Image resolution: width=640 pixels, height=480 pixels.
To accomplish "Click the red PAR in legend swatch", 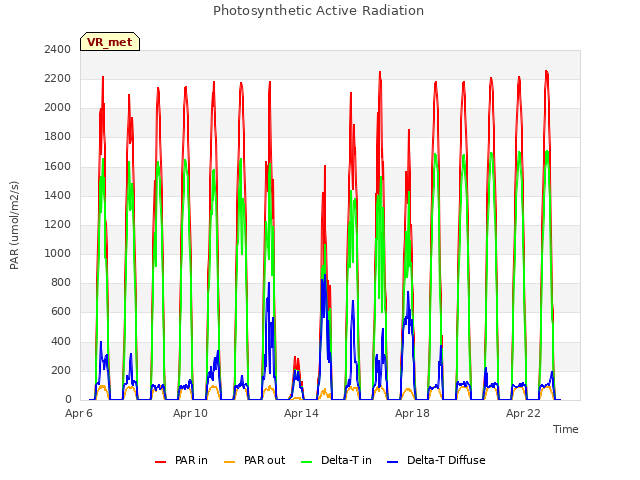I will point(160,462).
